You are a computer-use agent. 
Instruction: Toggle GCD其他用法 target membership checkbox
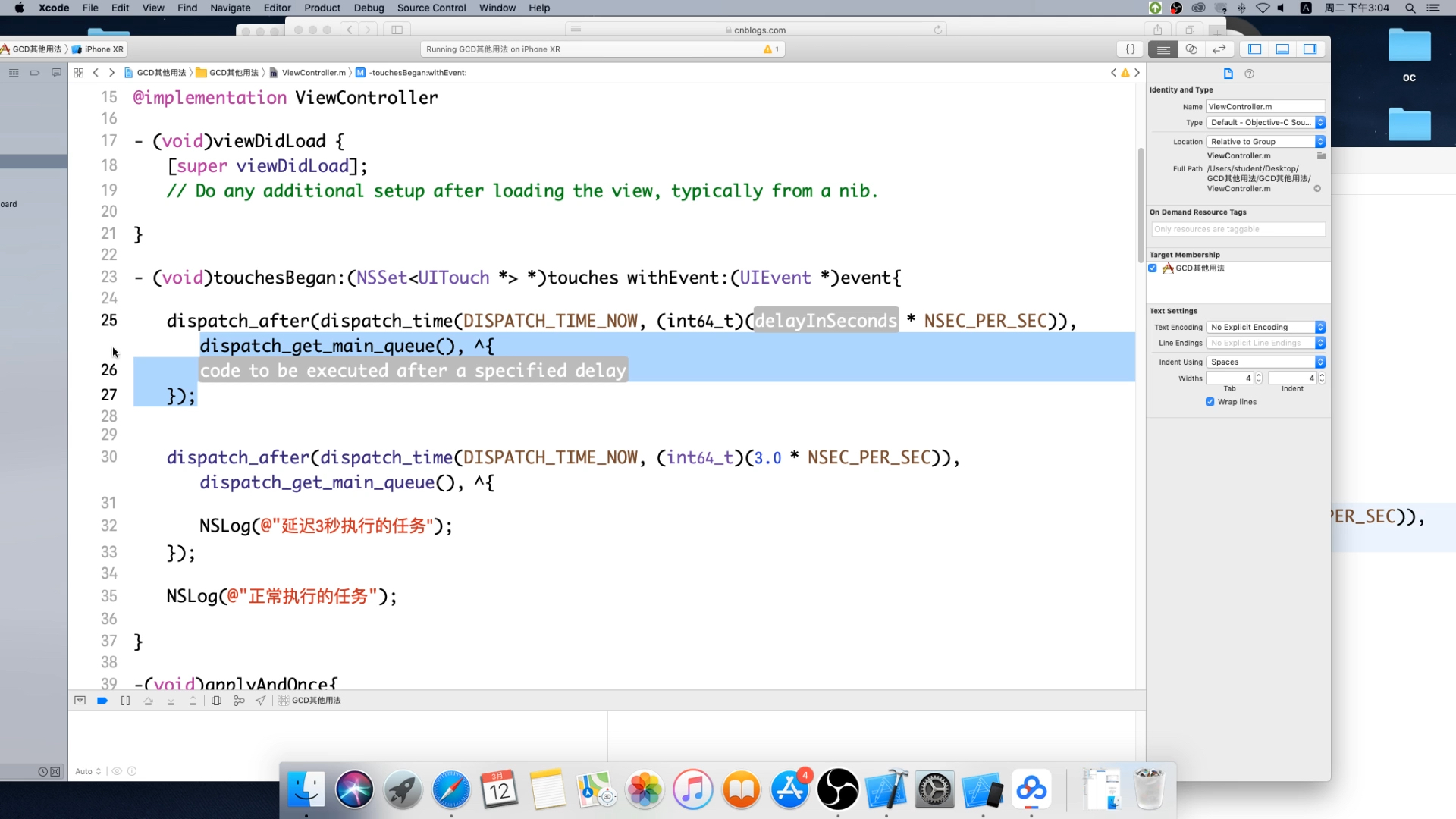tap(1153, 268)
